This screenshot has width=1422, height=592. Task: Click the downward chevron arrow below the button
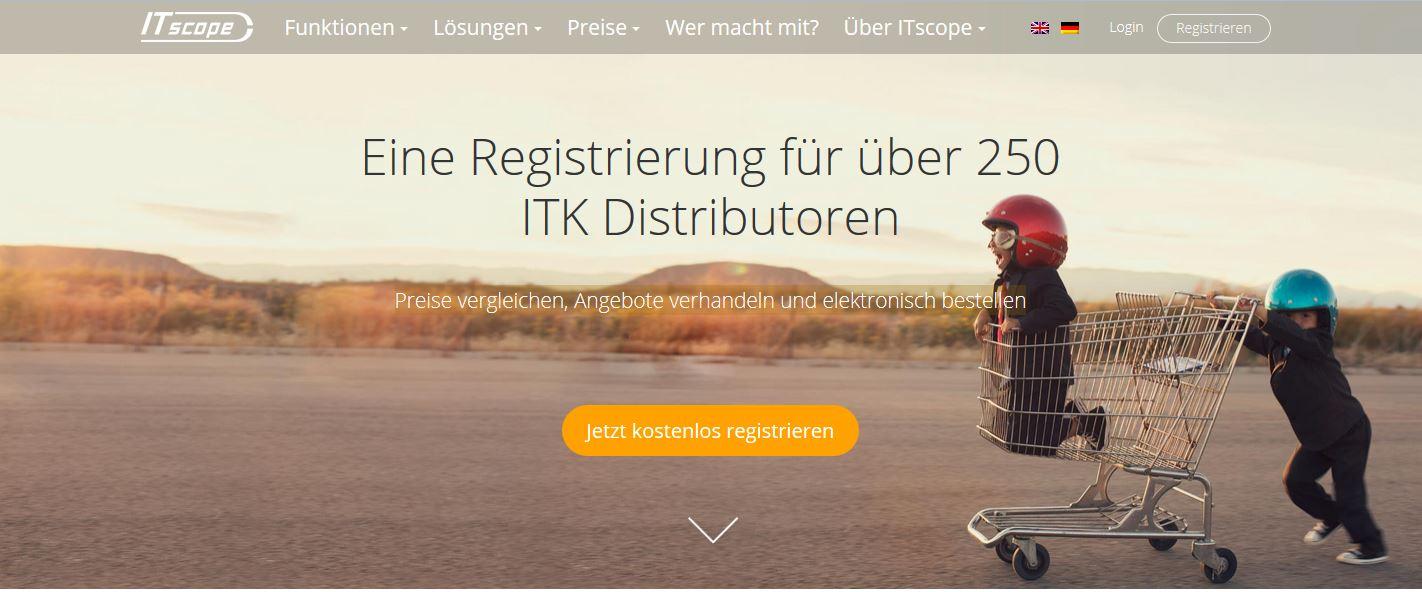click(712, 530)
